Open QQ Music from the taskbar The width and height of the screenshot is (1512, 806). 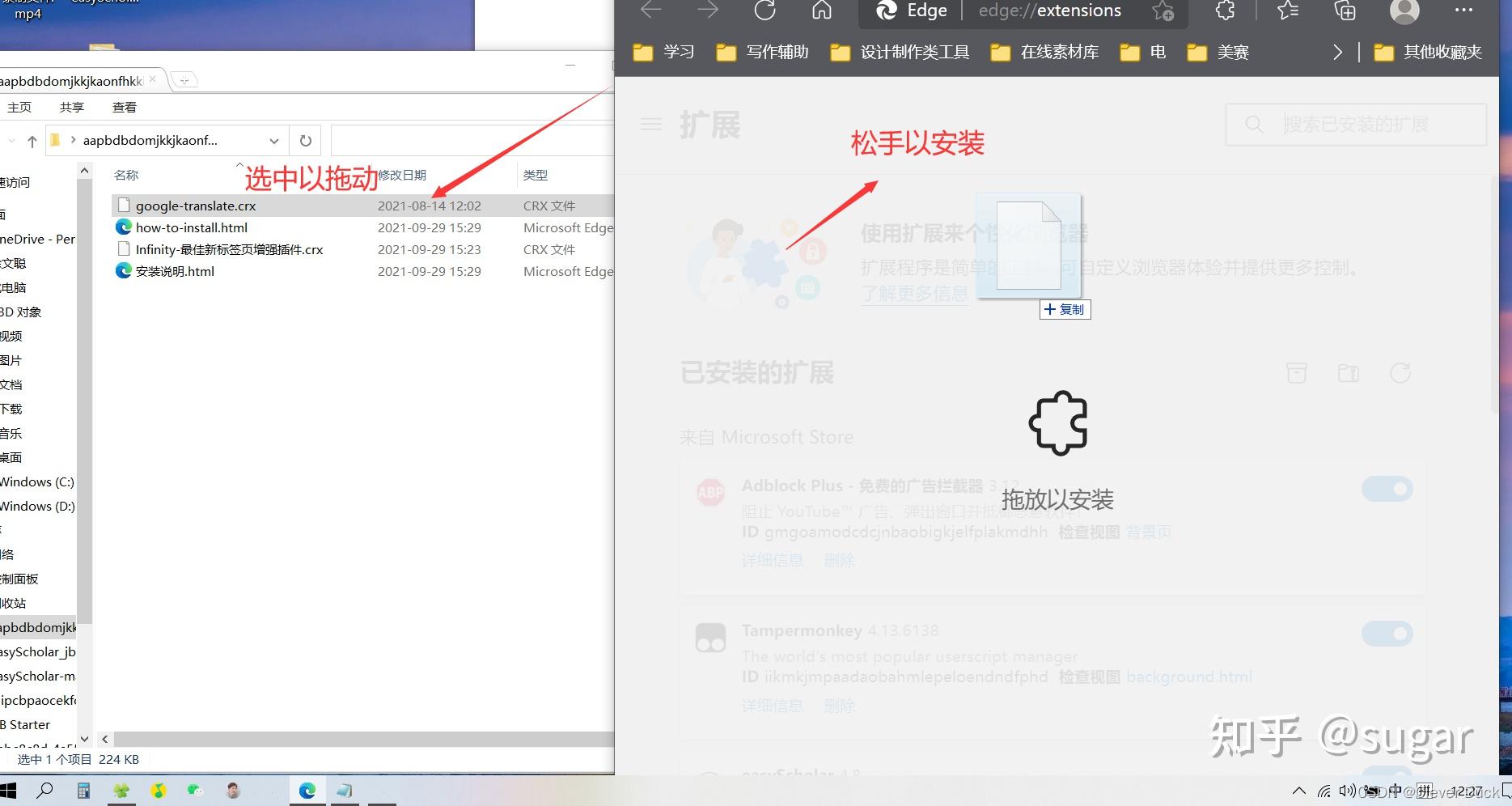[159, 791]
